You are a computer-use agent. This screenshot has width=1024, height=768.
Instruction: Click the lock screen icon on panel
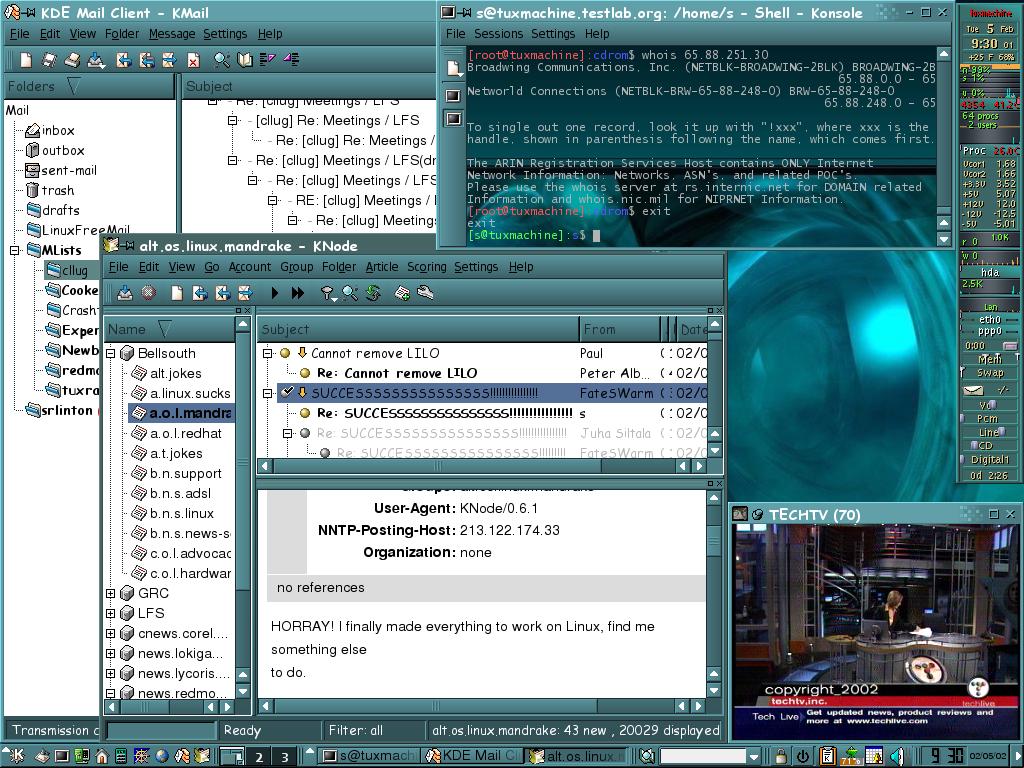781,756
